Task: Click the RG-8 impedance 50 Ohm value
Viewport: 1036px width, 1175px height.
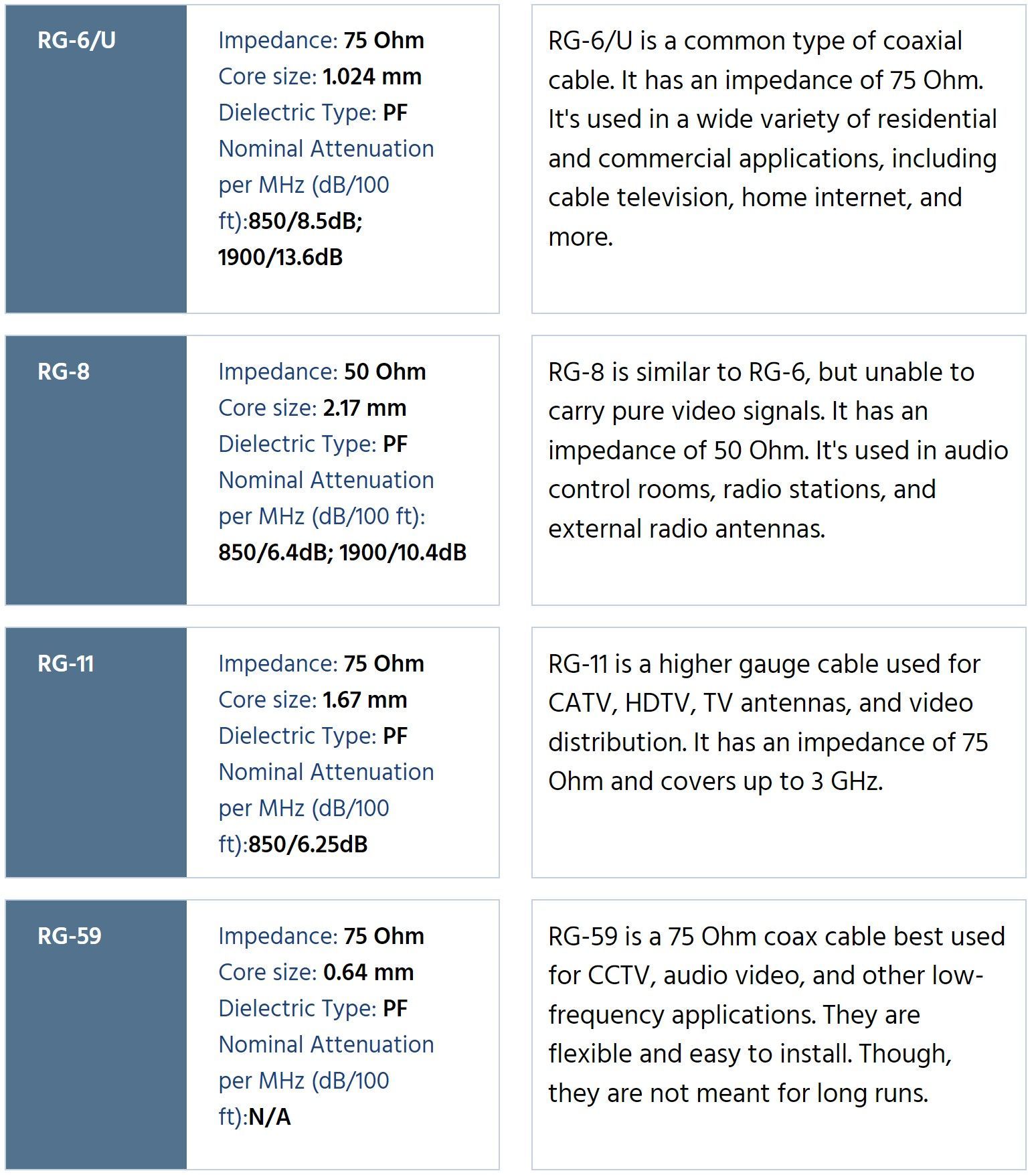Action: (385, 372)
